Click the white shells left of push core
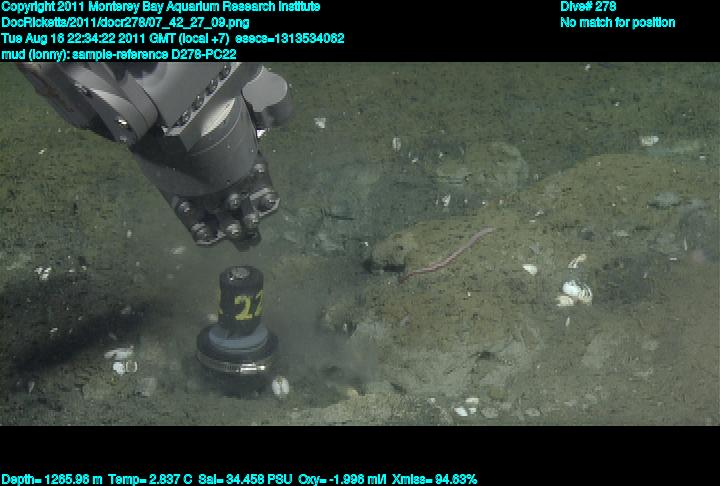This screenshot has width=720, height=486. 119,356
